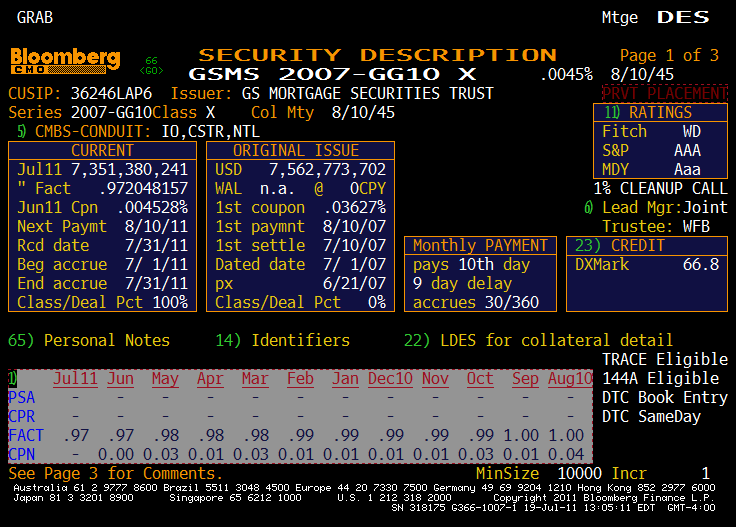This screenshot has width=736, height=527.
Task: Open 22) LDES for collateral detail
Action: 538,340
